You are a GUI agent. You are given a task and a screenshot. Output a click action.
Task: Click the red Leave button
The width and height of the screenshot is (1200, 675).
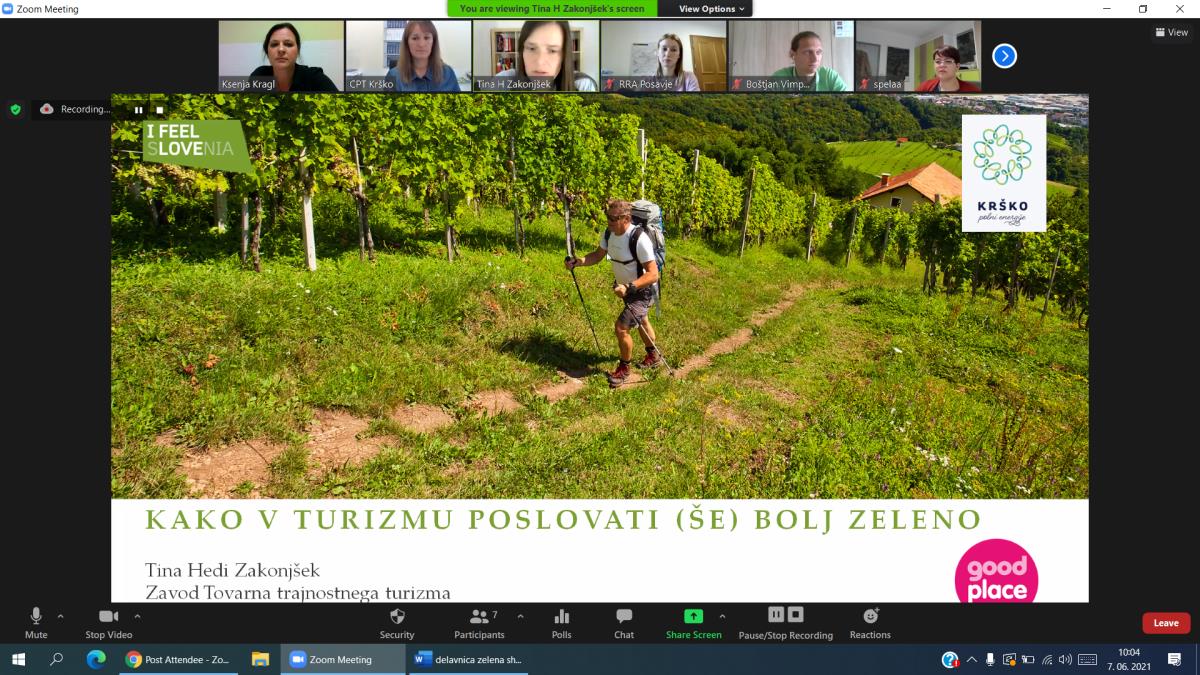1166,623
